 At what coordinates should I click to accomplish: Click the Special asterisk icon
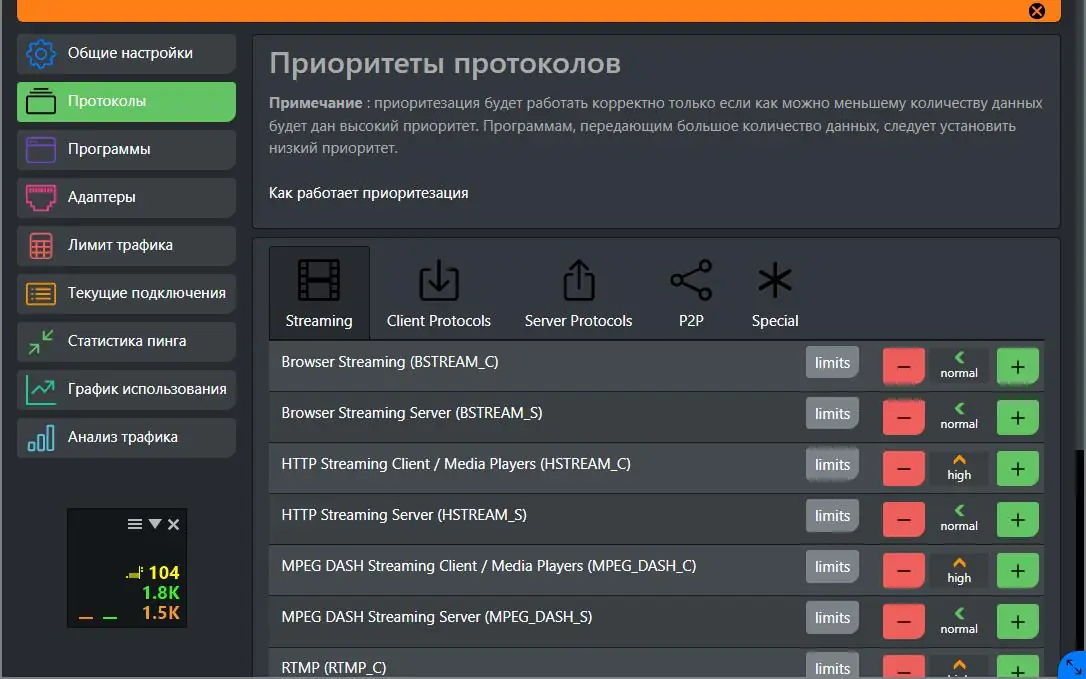774,280
